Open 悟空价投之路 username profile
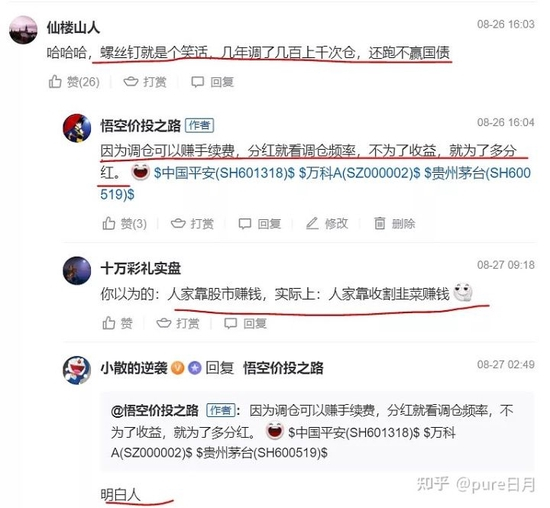This screenshot has width=550, height=508. click(141, 126)
